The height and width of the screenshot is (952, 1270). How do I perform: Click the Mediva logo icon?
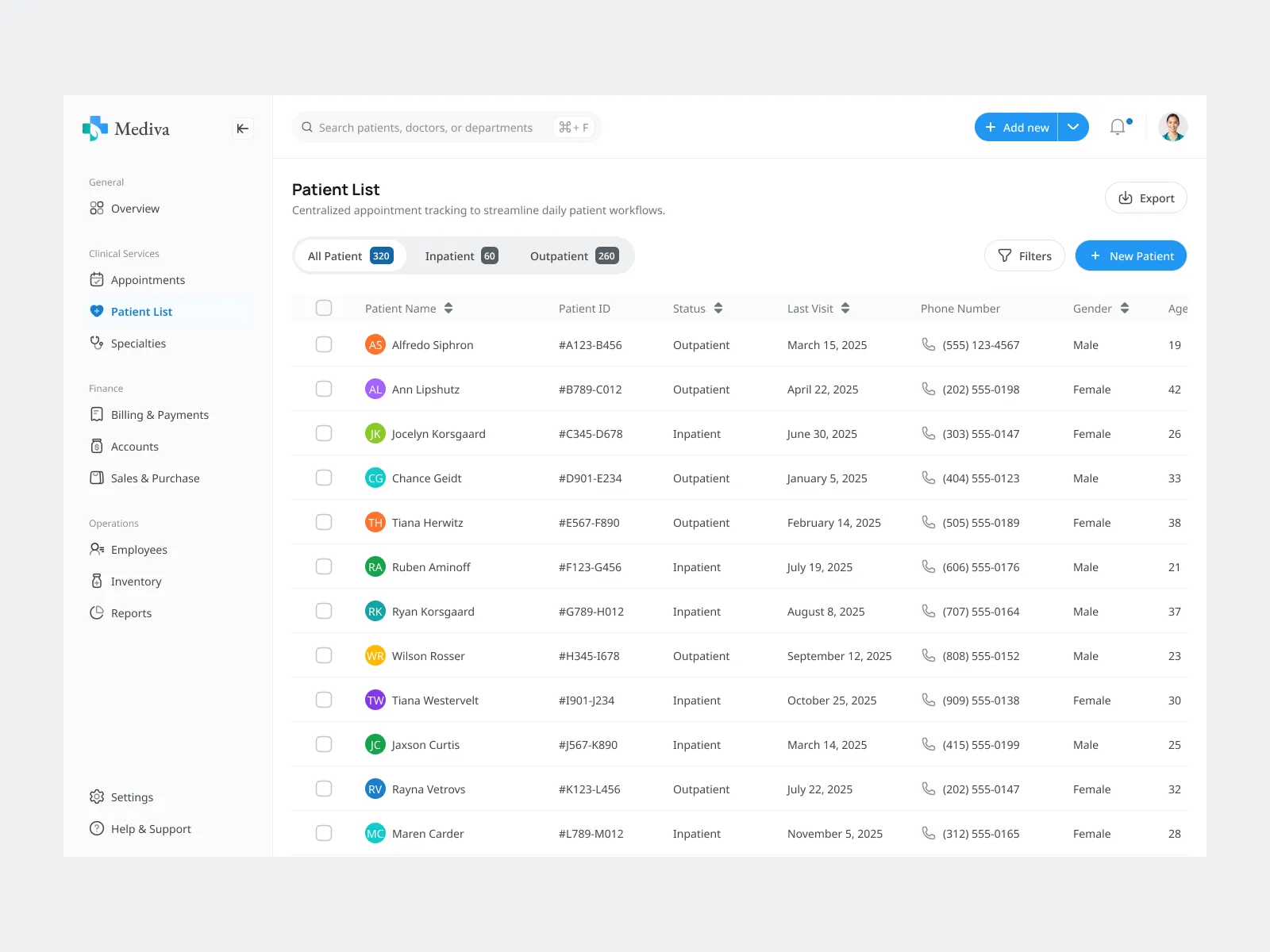pos(95,128)
